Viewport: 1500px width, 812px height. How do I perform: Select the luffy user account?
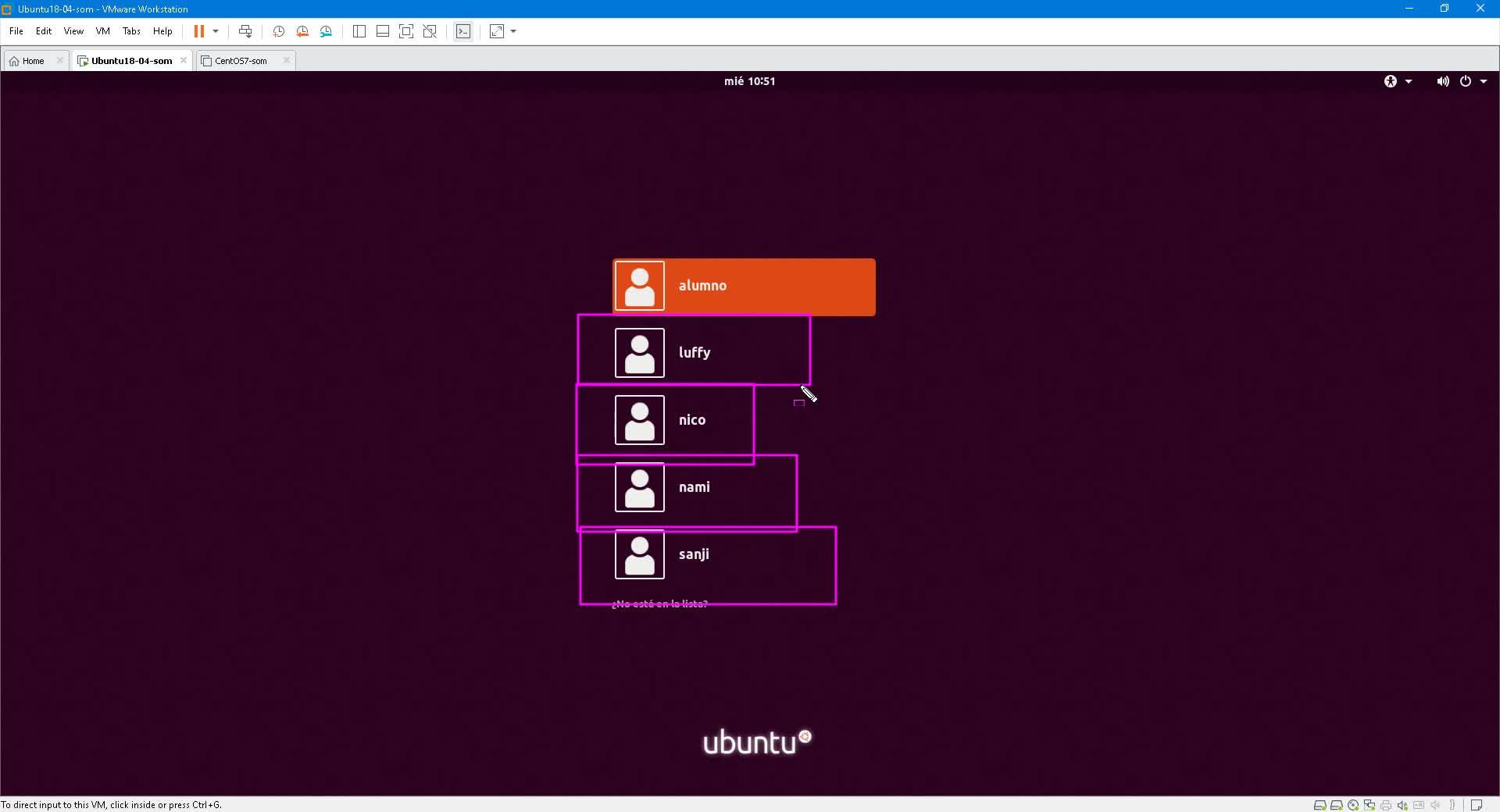(694, 353)
